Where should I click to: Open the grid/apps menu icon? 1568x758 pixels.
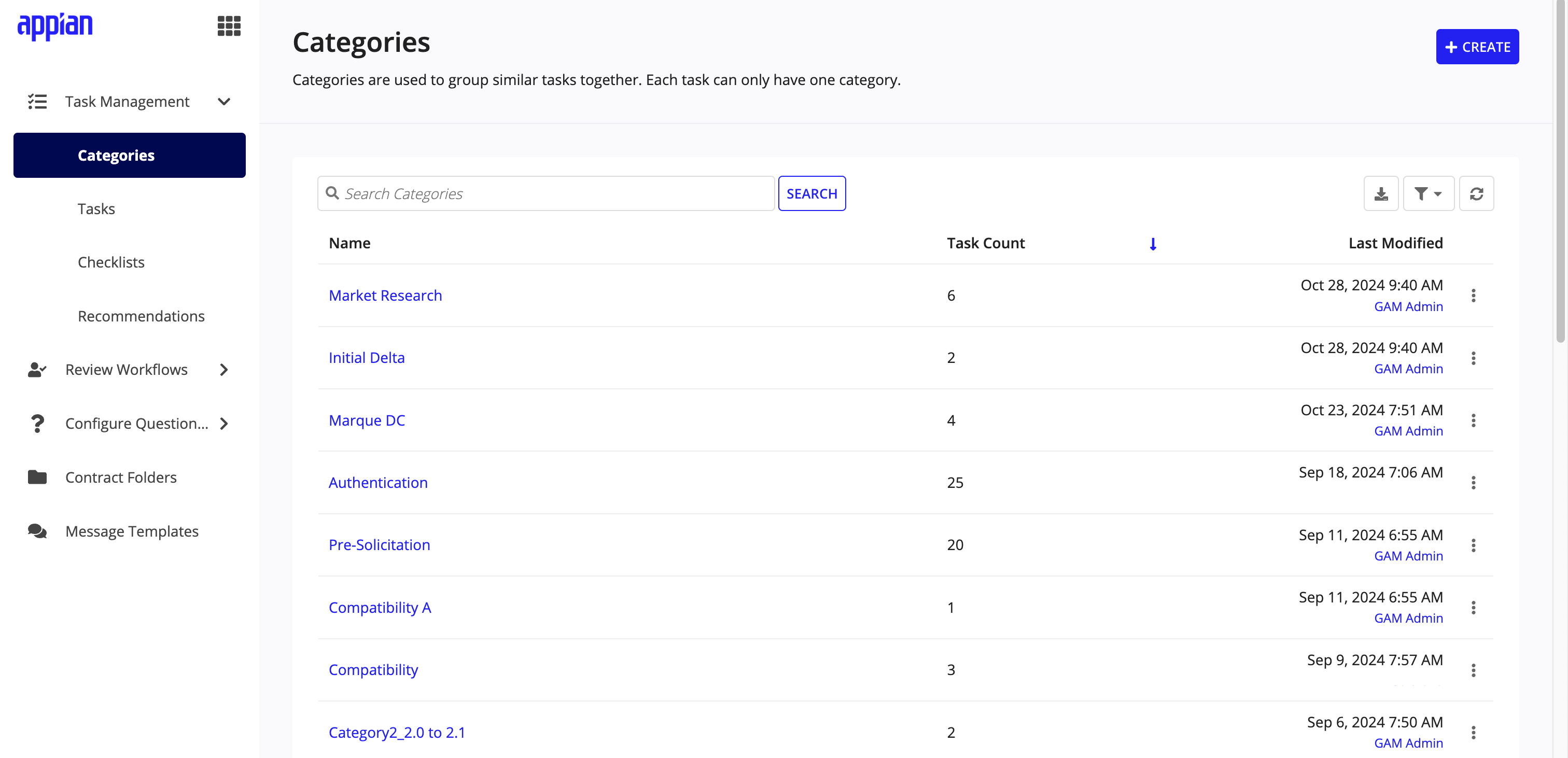(229, 26)
